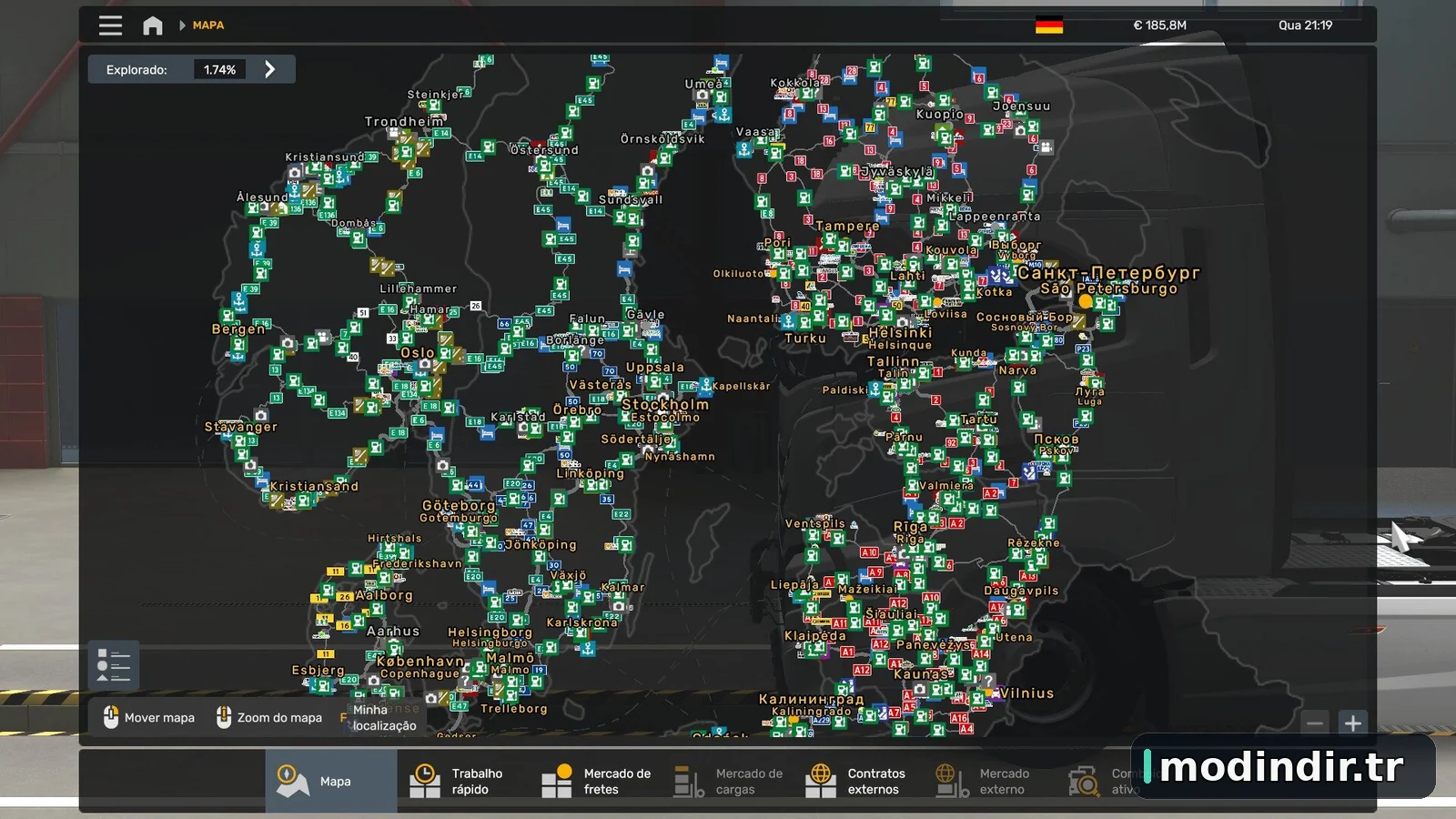Go to the home screen icon
The image size is (1456, 819).
pyautogui.click(x=153, y=25)
